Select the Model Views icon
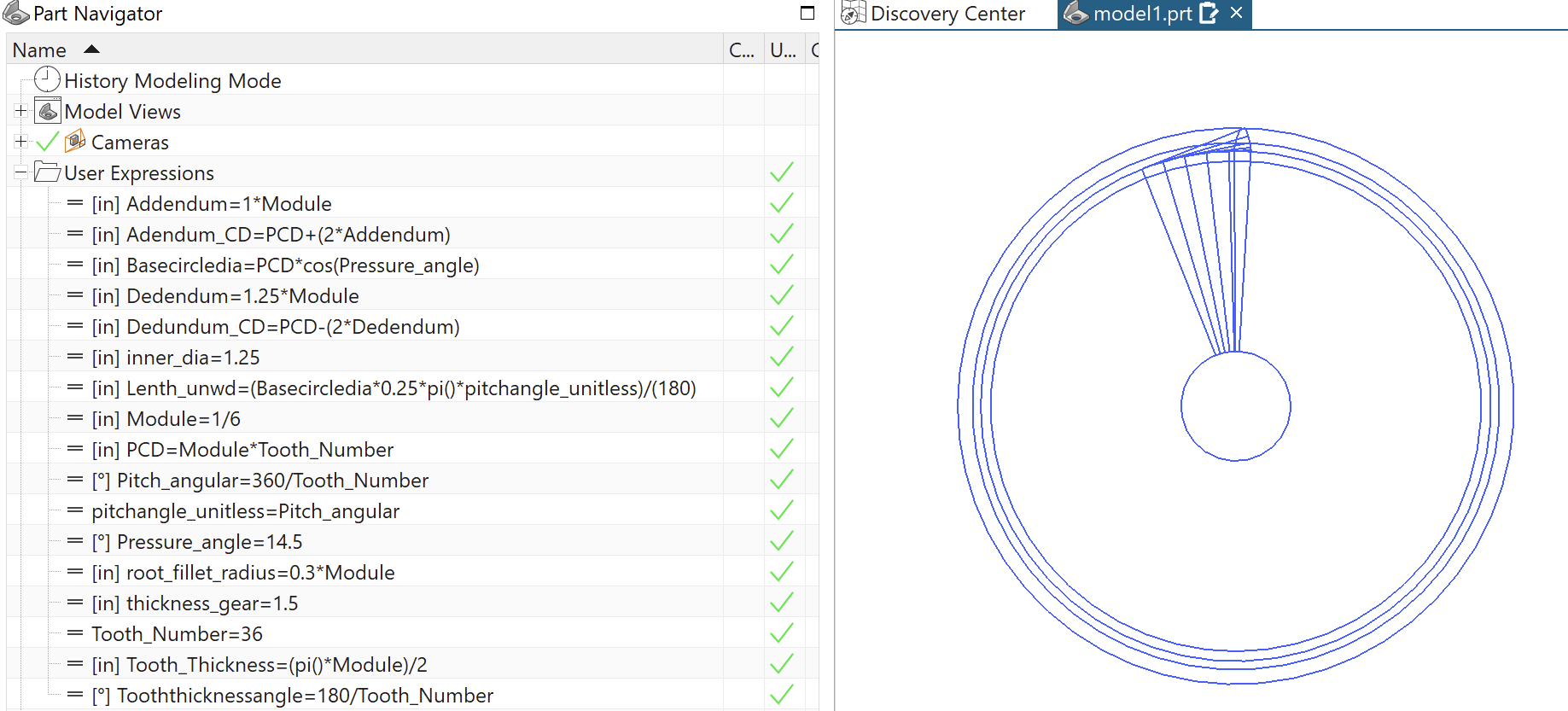 (x=48, y=111)
